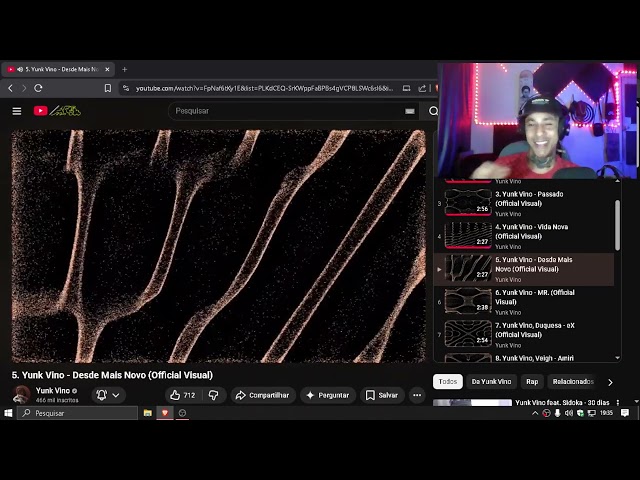Click the eX thumbnail 2:54
Image resolution: width=640 pixels, height=480 pixels.
(x=468, y=333)
